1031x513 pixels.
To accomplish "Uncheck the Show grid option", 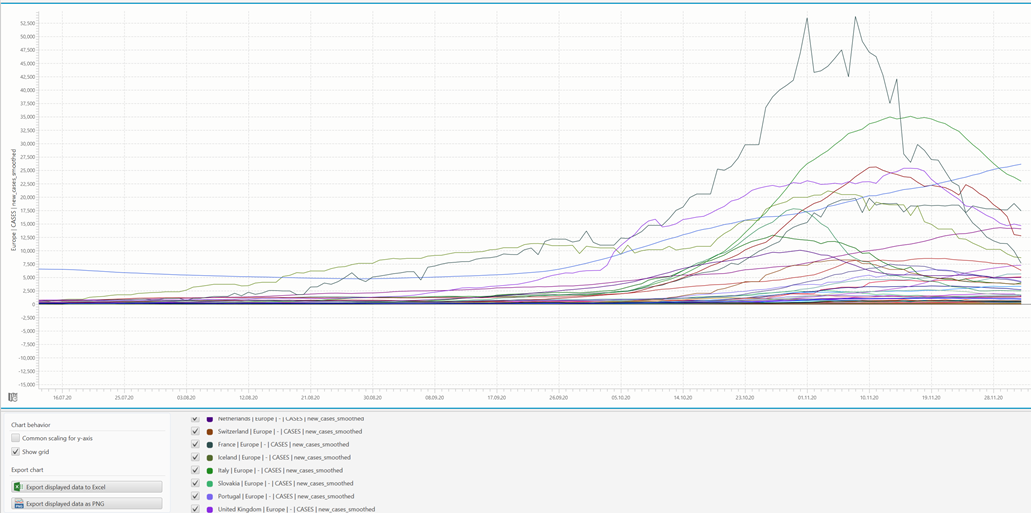I will coord(15,452).
